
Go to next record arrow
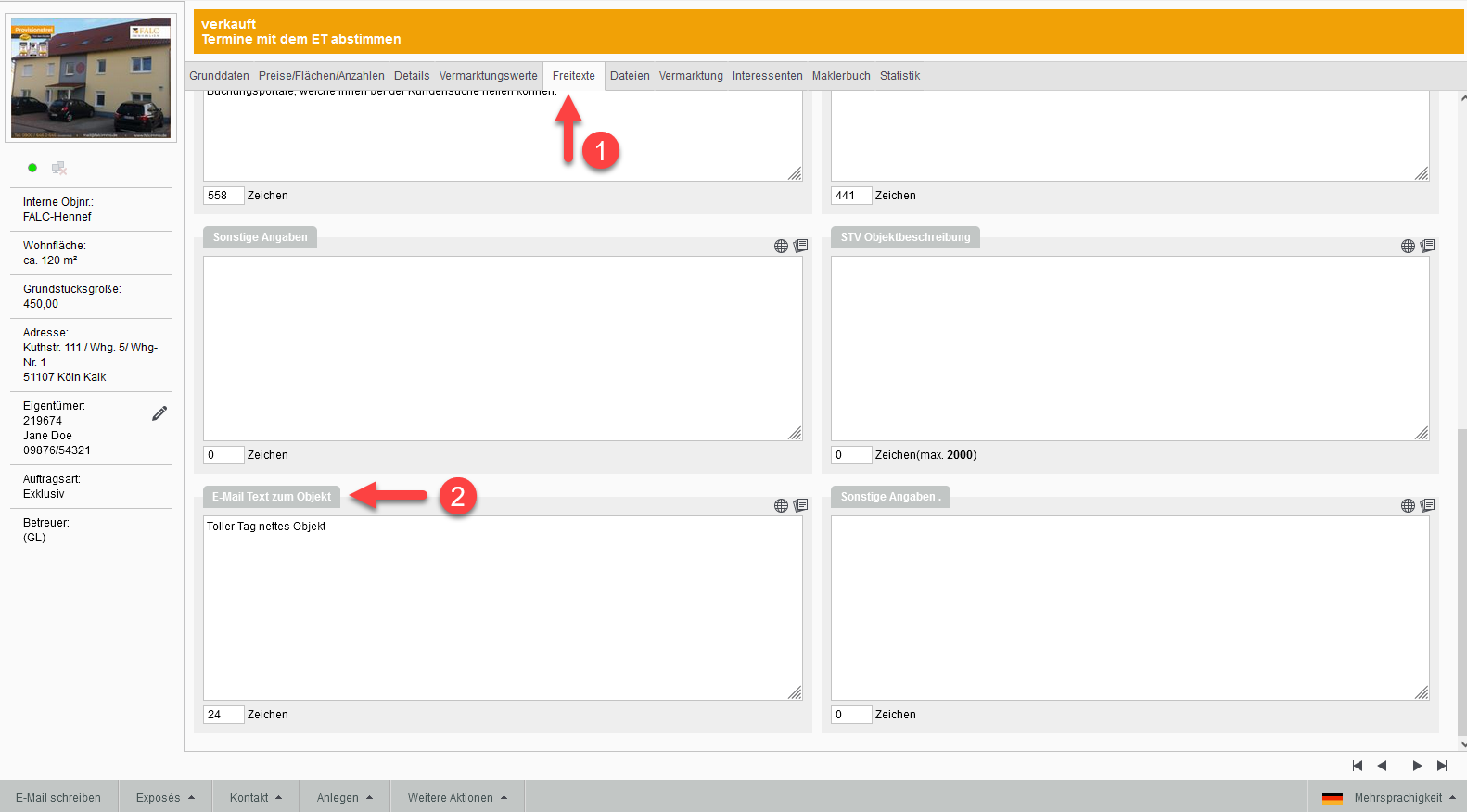point(1417,766)
